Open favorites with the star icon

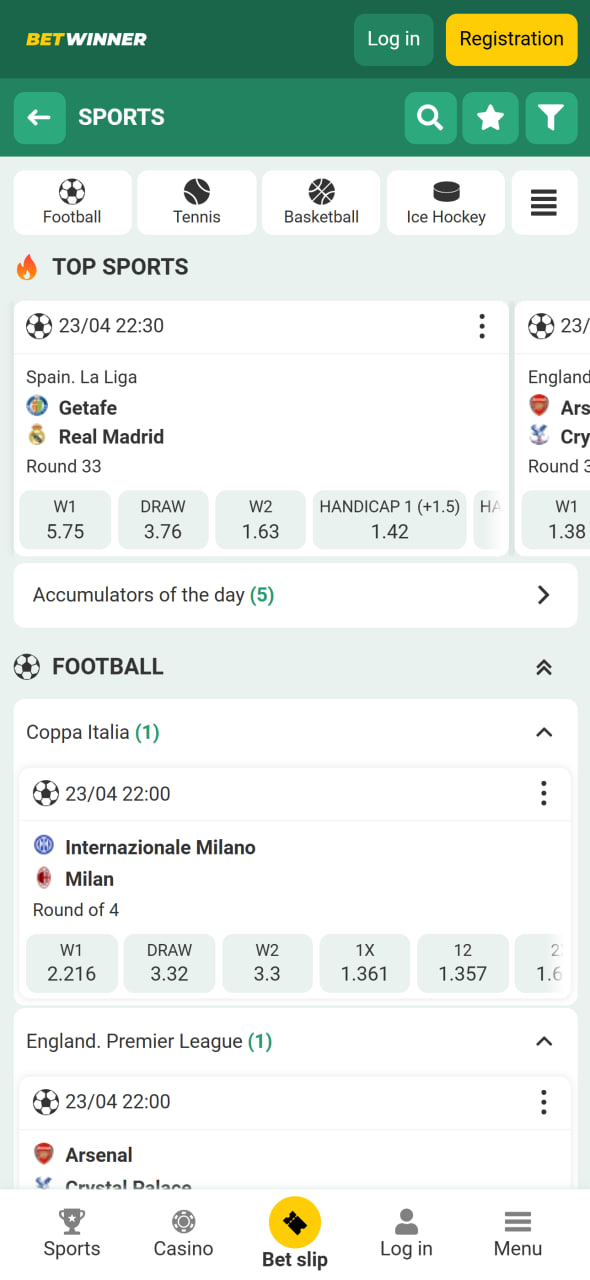(490, 118)
